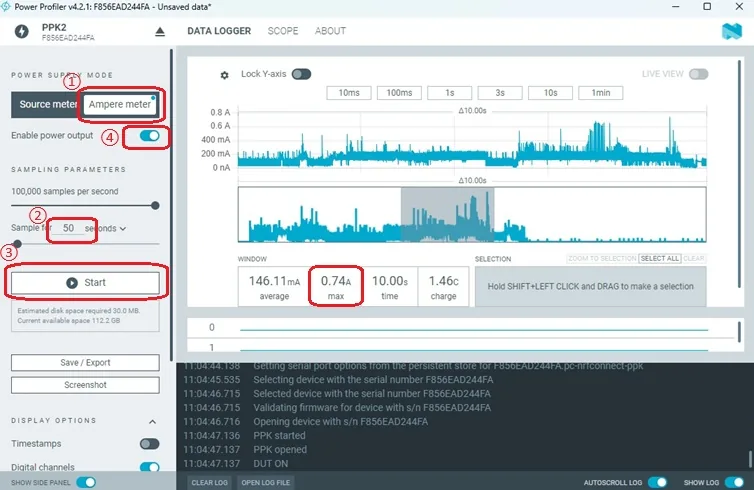The height and width of the screenshot is (490, 754).
Task: Click the 0.74 A max value
Action: coord(336,287)
